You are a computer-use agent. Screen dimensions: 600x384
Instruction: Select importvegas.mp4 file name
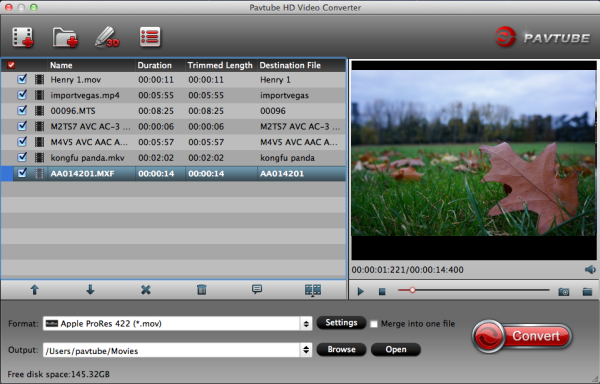(x=85, y=95)
